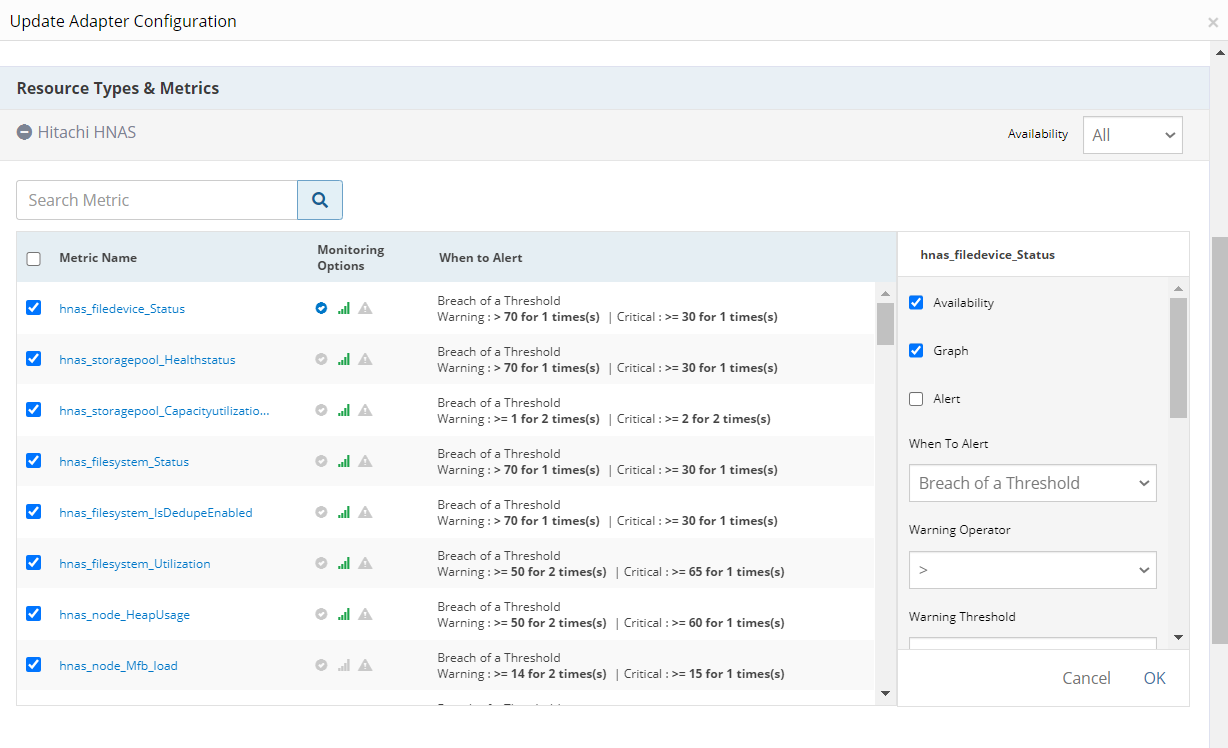
Task: Open the hnas_filesystem_IsDedupeEnabled metric link
Action: coord(156,513)
